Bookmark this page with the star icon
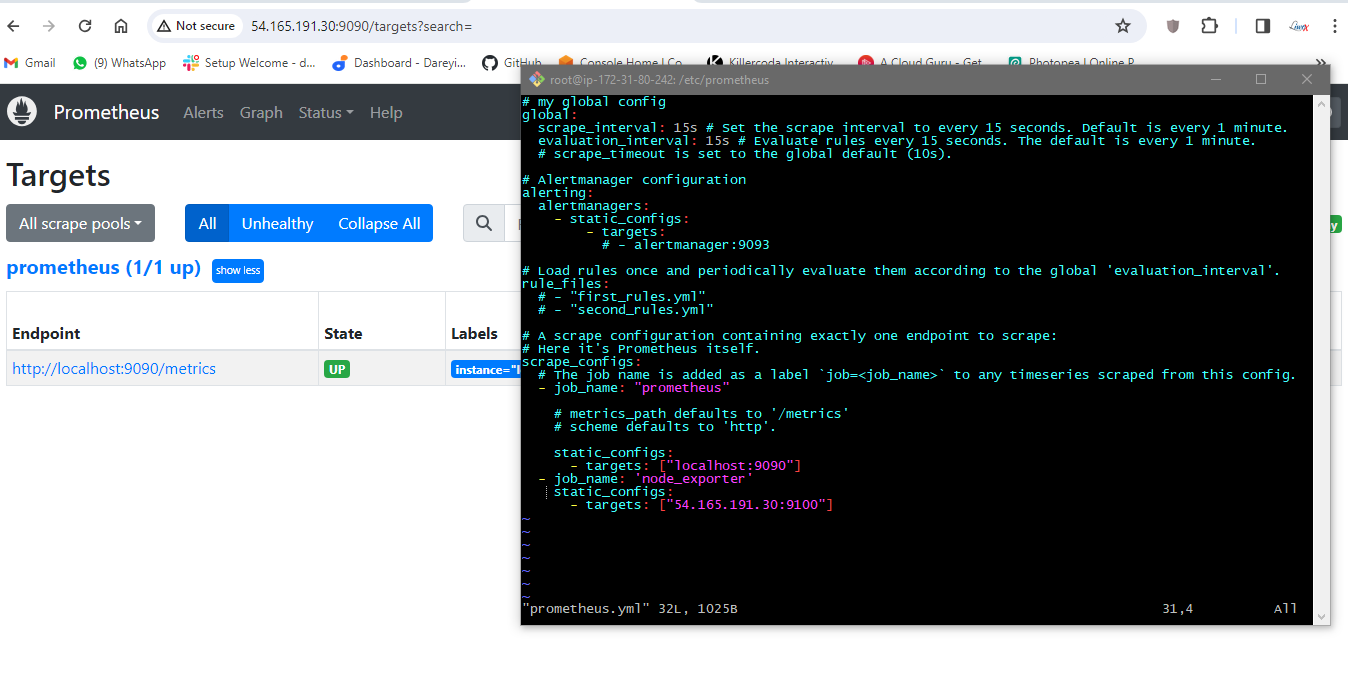The width and height of the screenshot is (1348, 694). (1123, 26)
